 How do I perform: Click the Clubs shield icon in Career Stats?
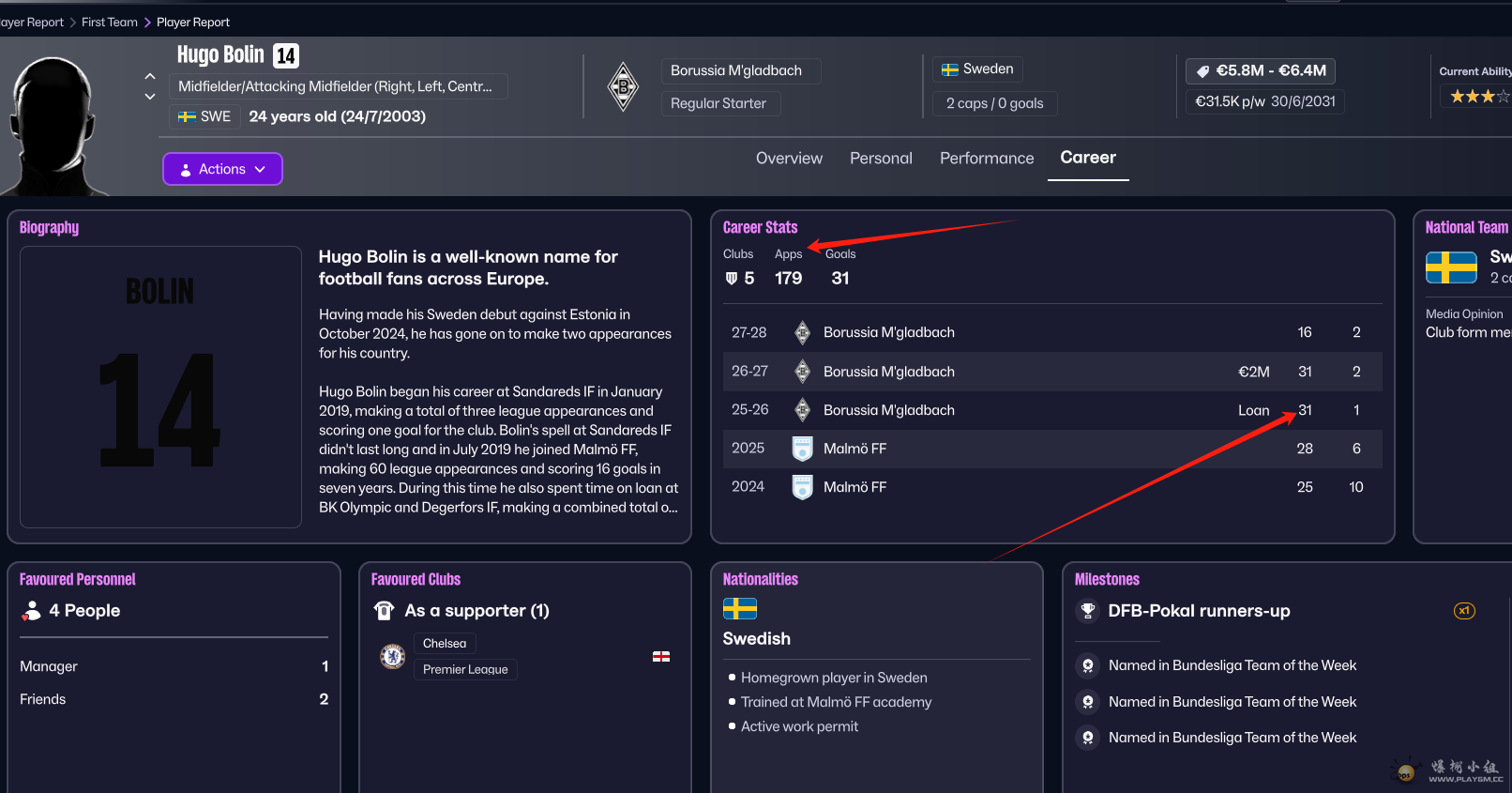(x=732, y=279)
